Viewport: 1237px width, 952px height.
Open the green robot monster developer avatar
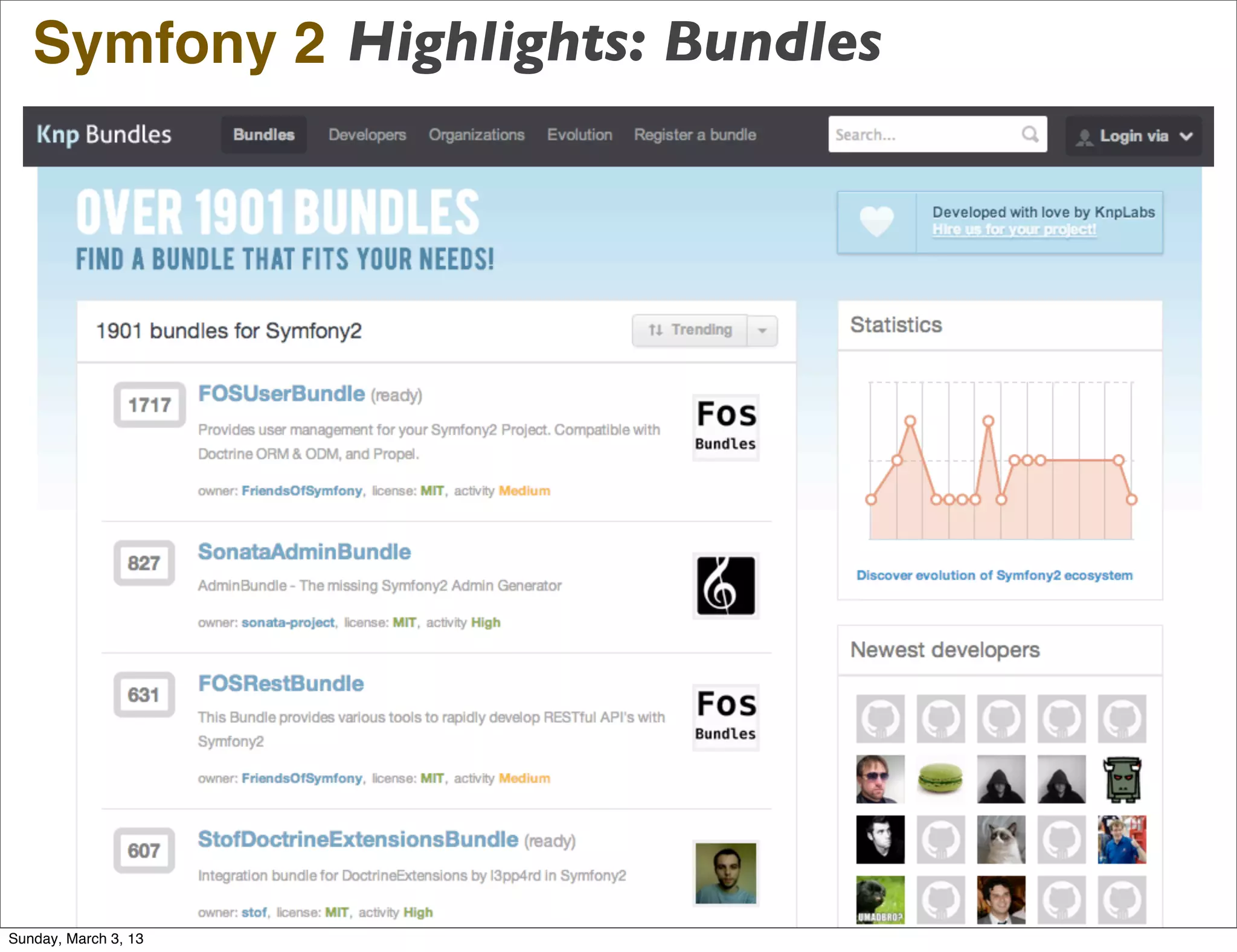click(1122, 779)
